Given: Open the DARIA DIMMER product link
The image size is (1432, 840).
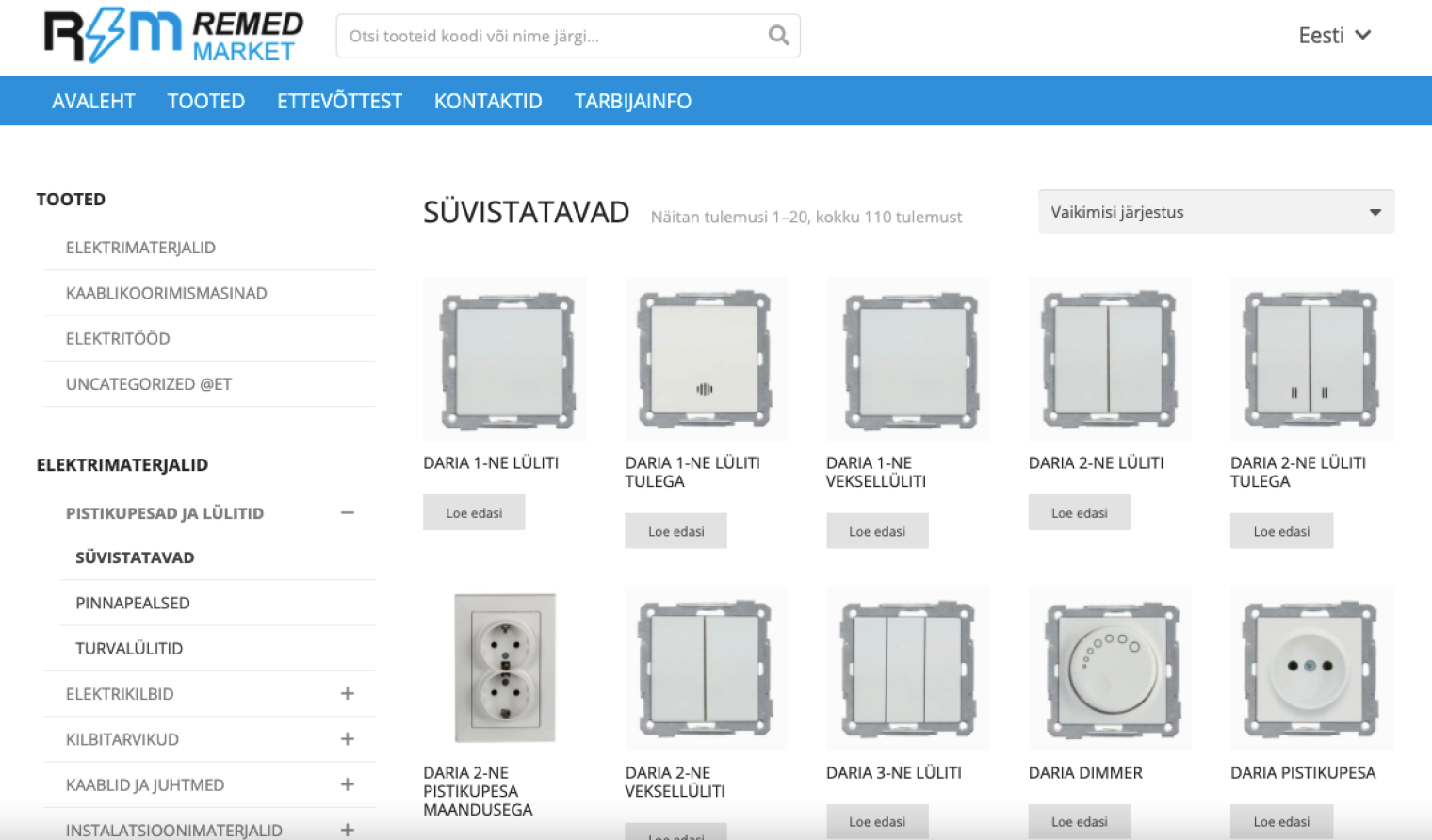Looking at the screenshot, I should pos(1084,772).
